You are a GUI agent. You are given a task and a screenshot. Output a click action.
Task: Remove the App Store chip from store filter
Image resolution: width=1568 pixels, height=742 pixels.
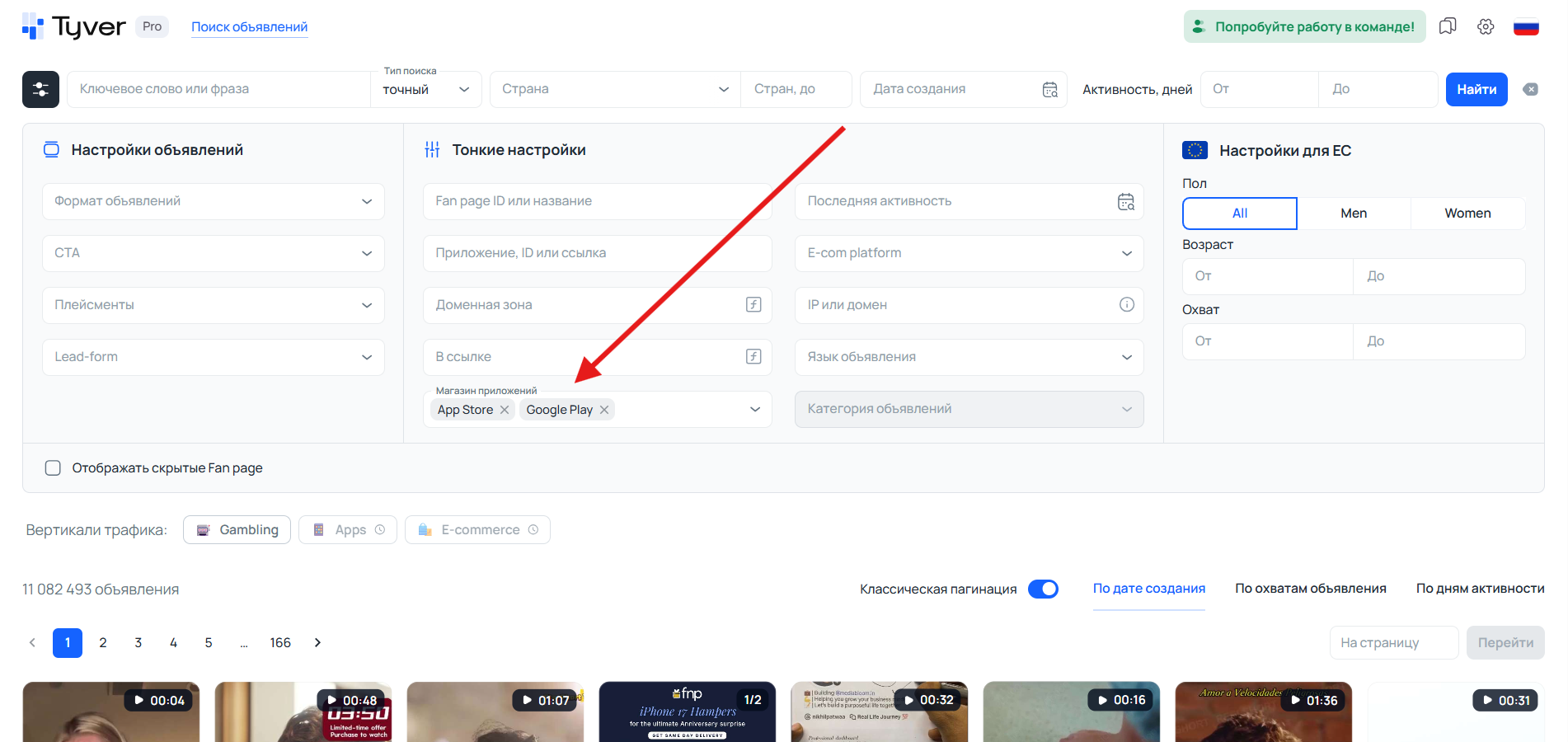coord(504,409)
